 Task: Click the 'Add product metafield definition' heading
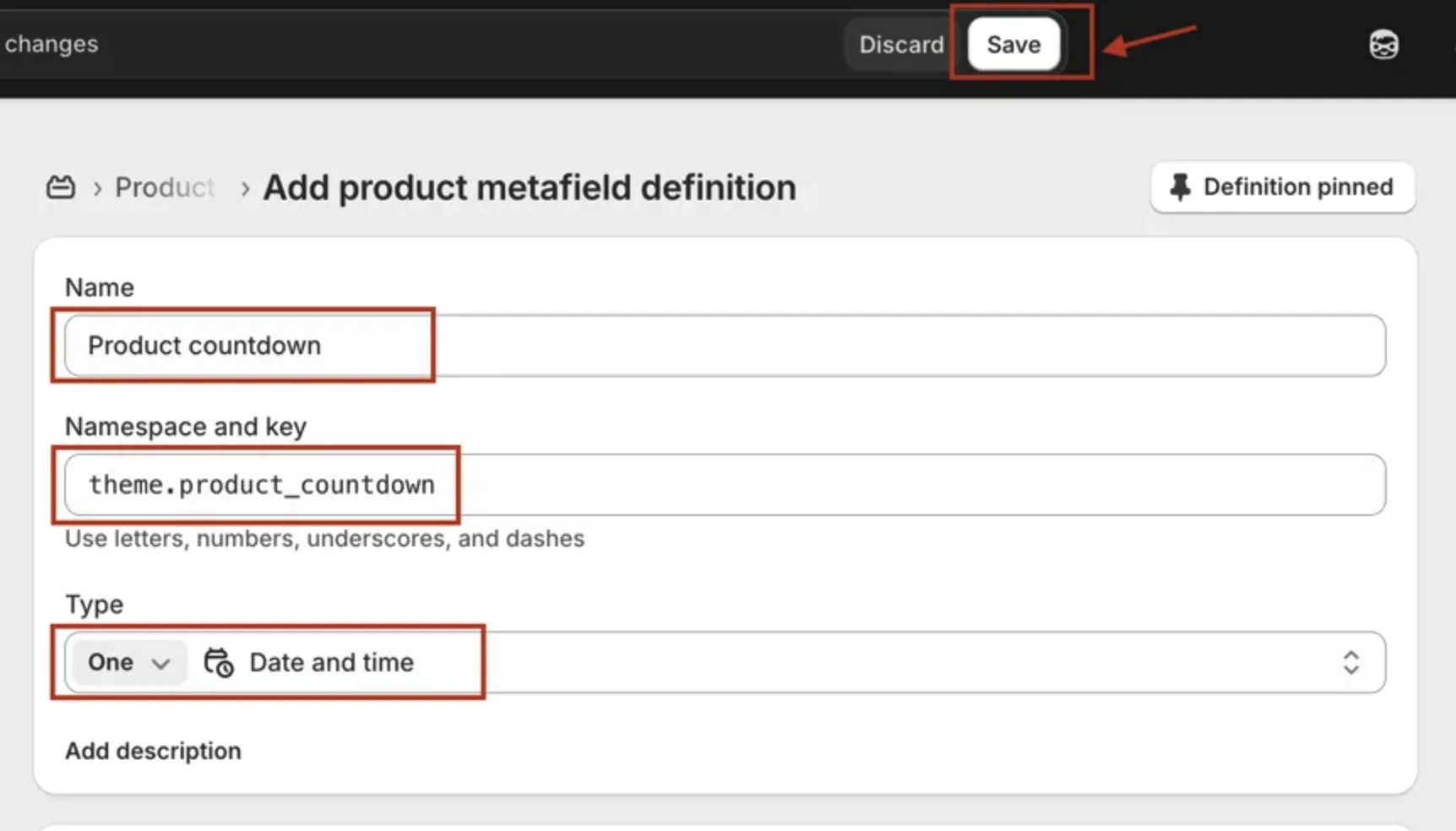[x=530, y=187]
